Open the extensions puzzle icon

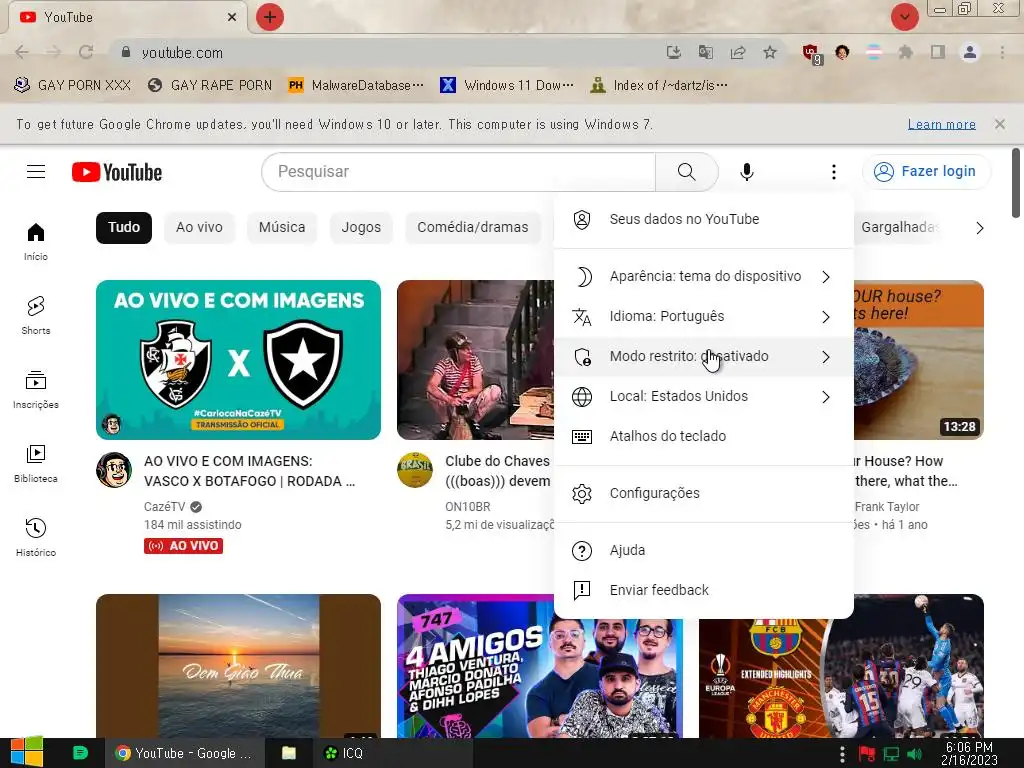click(905, 52)
